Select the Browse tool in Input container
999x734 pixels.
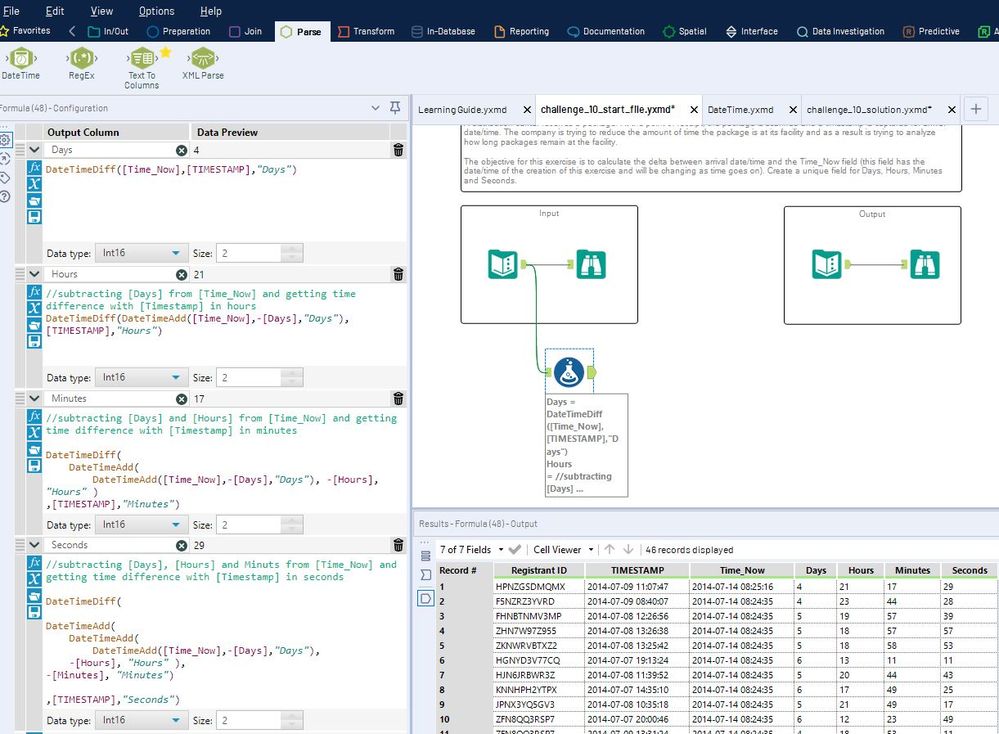(x=592, y=265)
